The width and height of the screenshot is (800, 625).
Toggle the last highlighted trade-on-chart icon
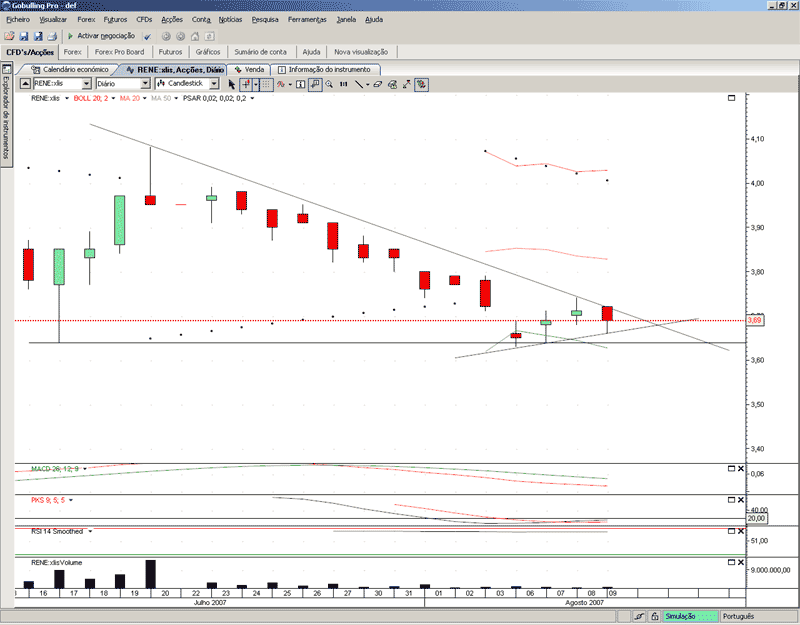point(421,84)
